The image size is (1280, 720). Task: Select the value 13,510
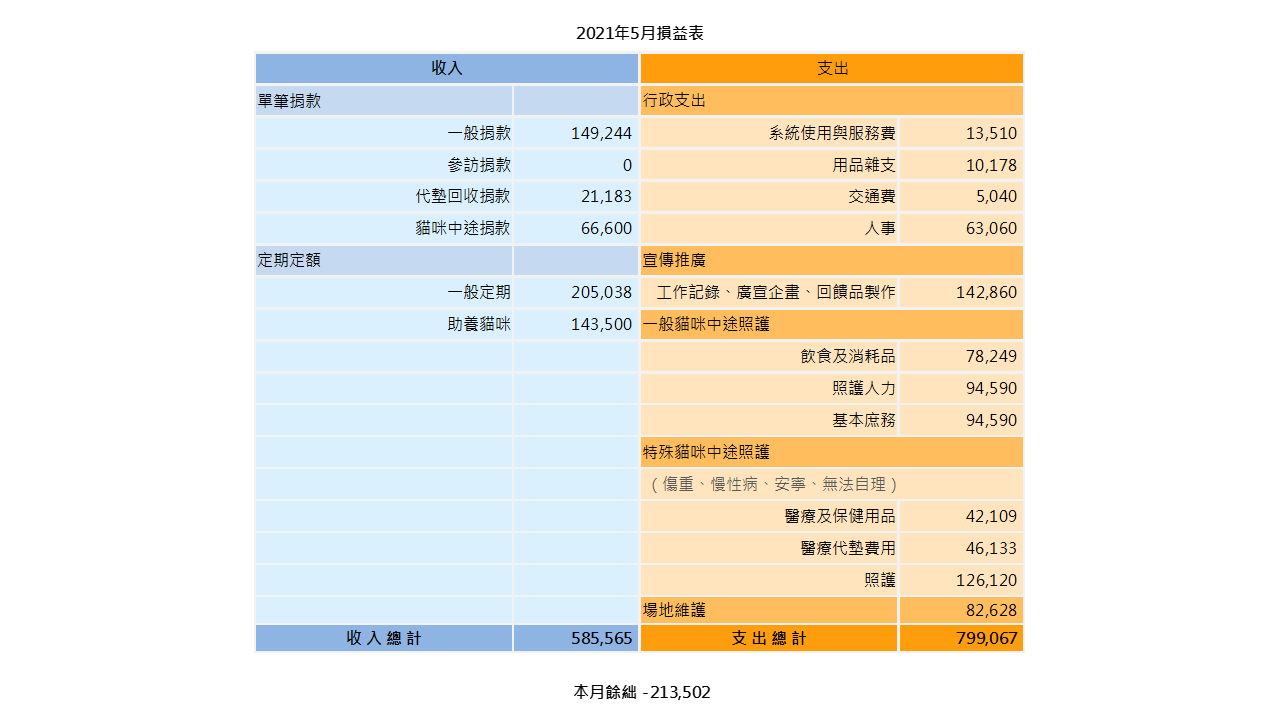(x=991, y=133)
